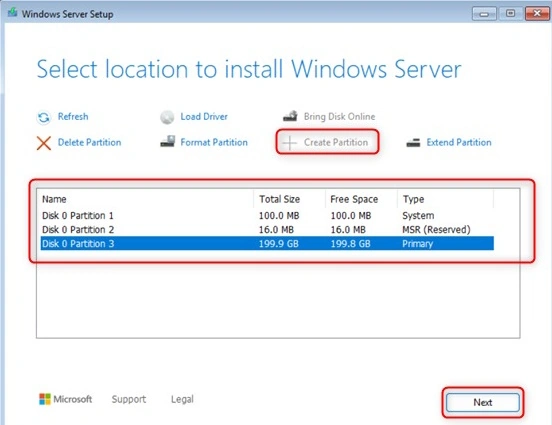Image resolution: width=552 pixels, height=425 pixels.
Task: Click the red X Delete Partition icon
Action: coord(44,143)
